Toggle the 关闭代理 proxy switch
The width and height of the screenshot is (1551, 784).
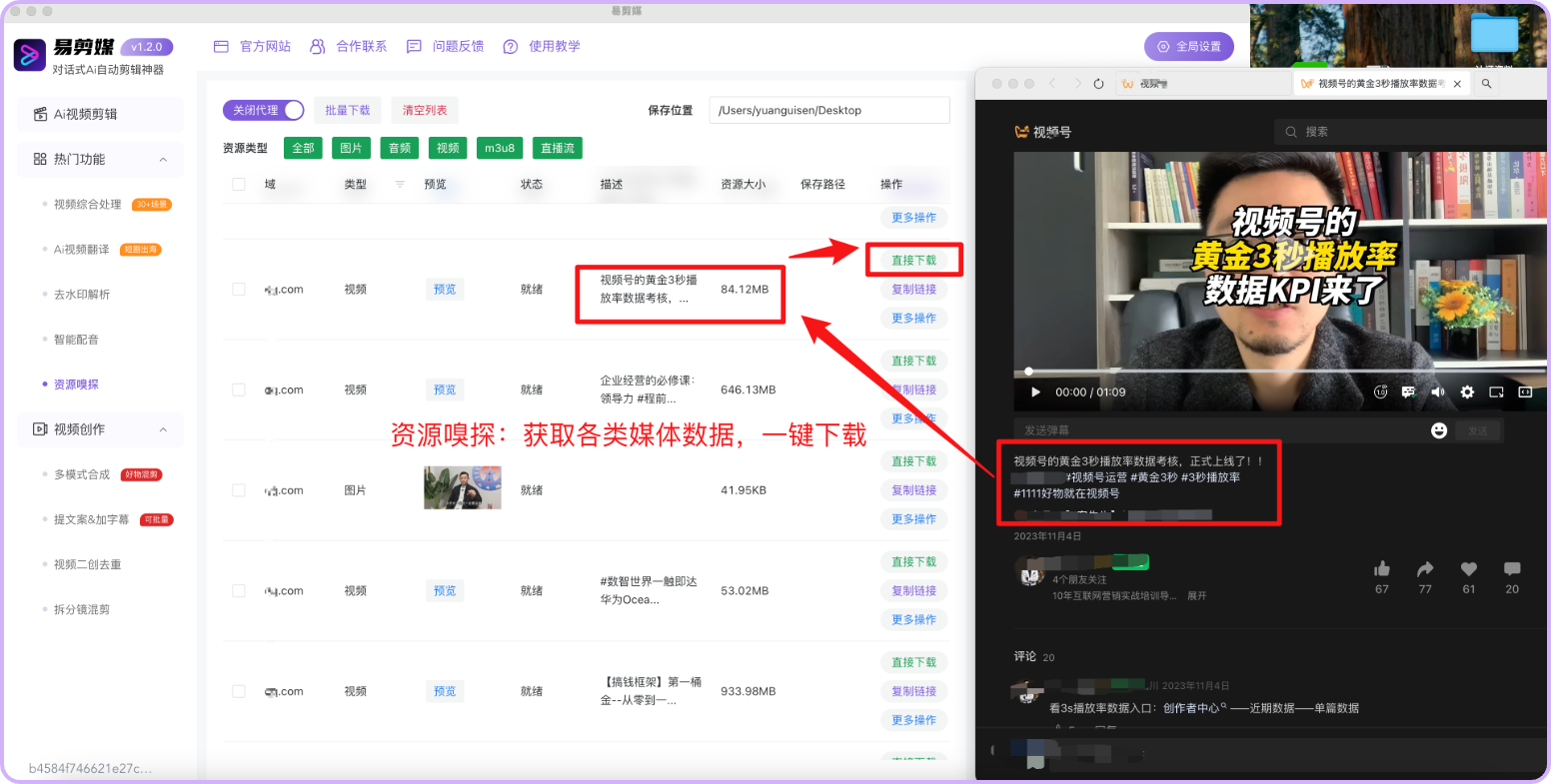(264, 110)
